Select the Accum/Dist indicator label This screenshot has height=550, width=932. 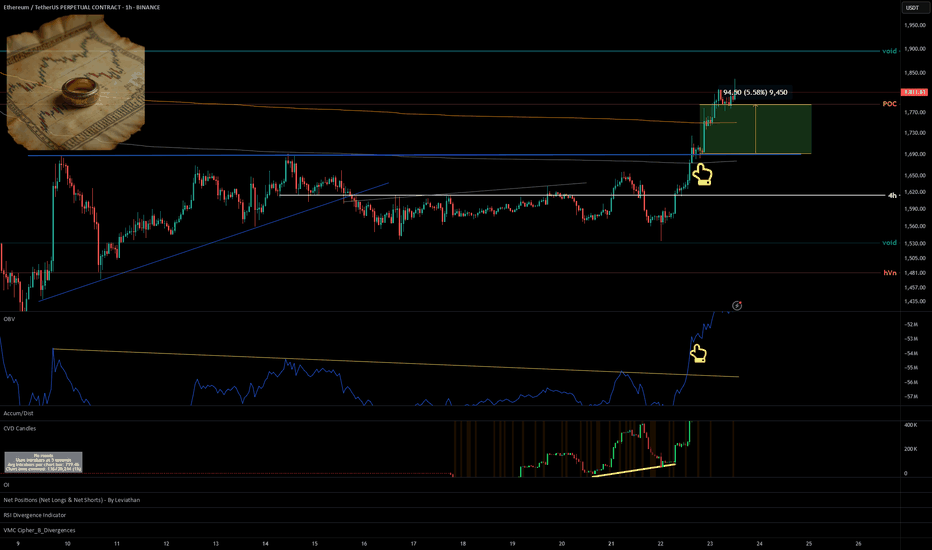[x=18, y=413]
